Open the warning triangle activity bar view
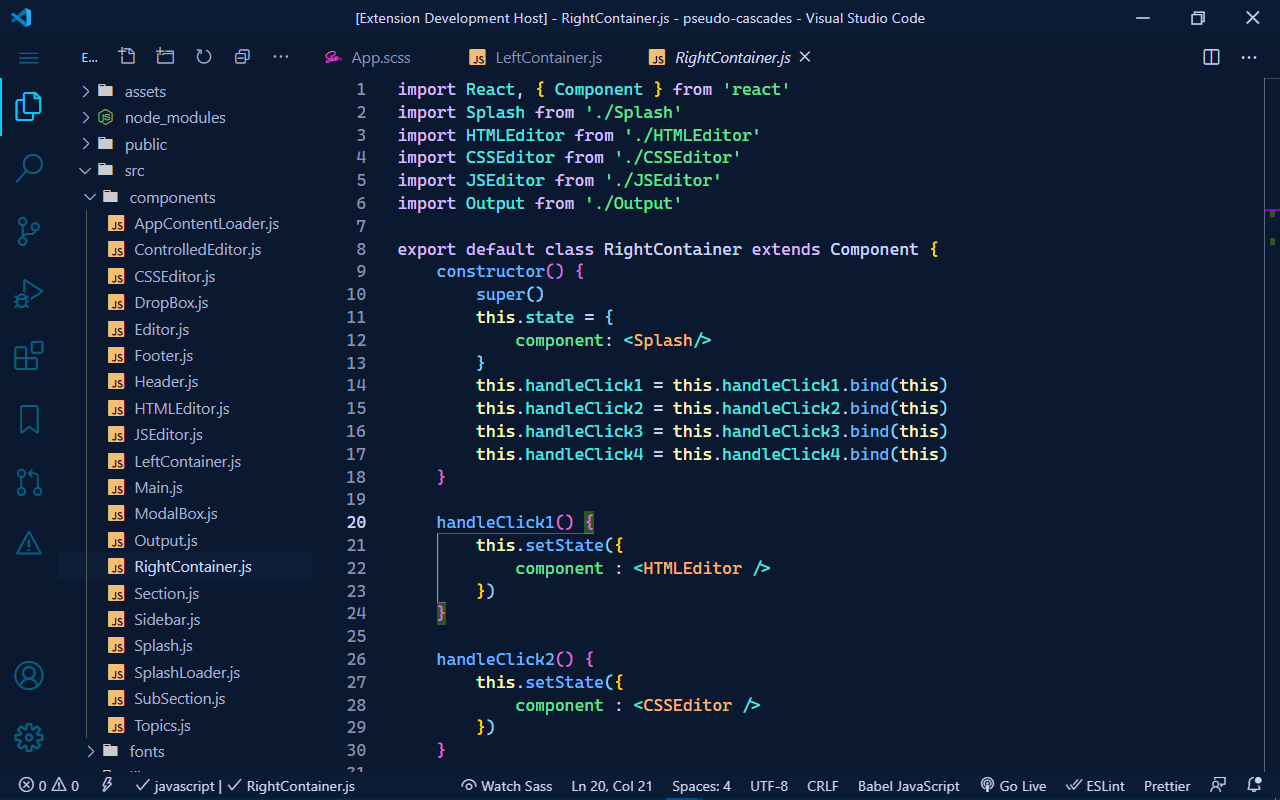 (29, 544)
